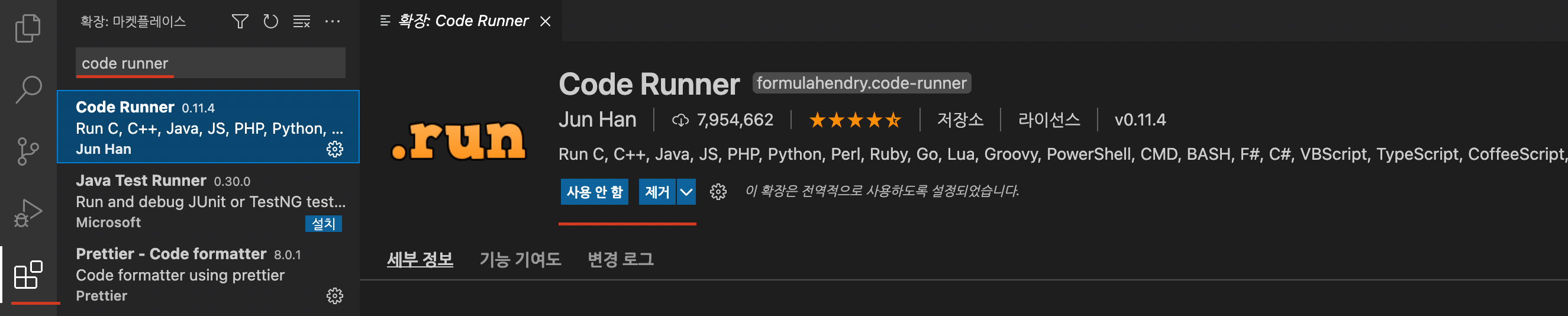Screen dimensions: 1568x316
Task: Select the 확장: Code Runner editor tab
Action: [461, 21]
